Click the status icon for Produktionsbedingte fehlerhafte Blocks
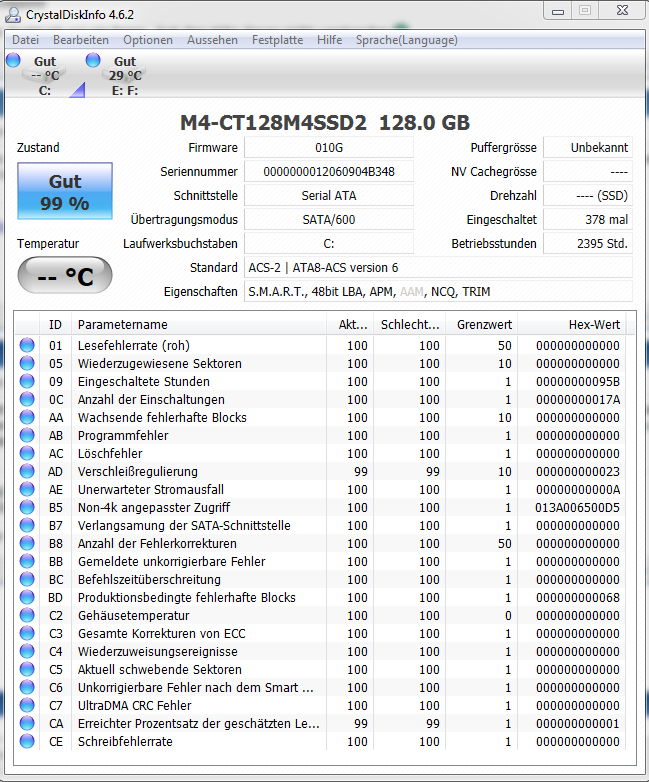 27,597
